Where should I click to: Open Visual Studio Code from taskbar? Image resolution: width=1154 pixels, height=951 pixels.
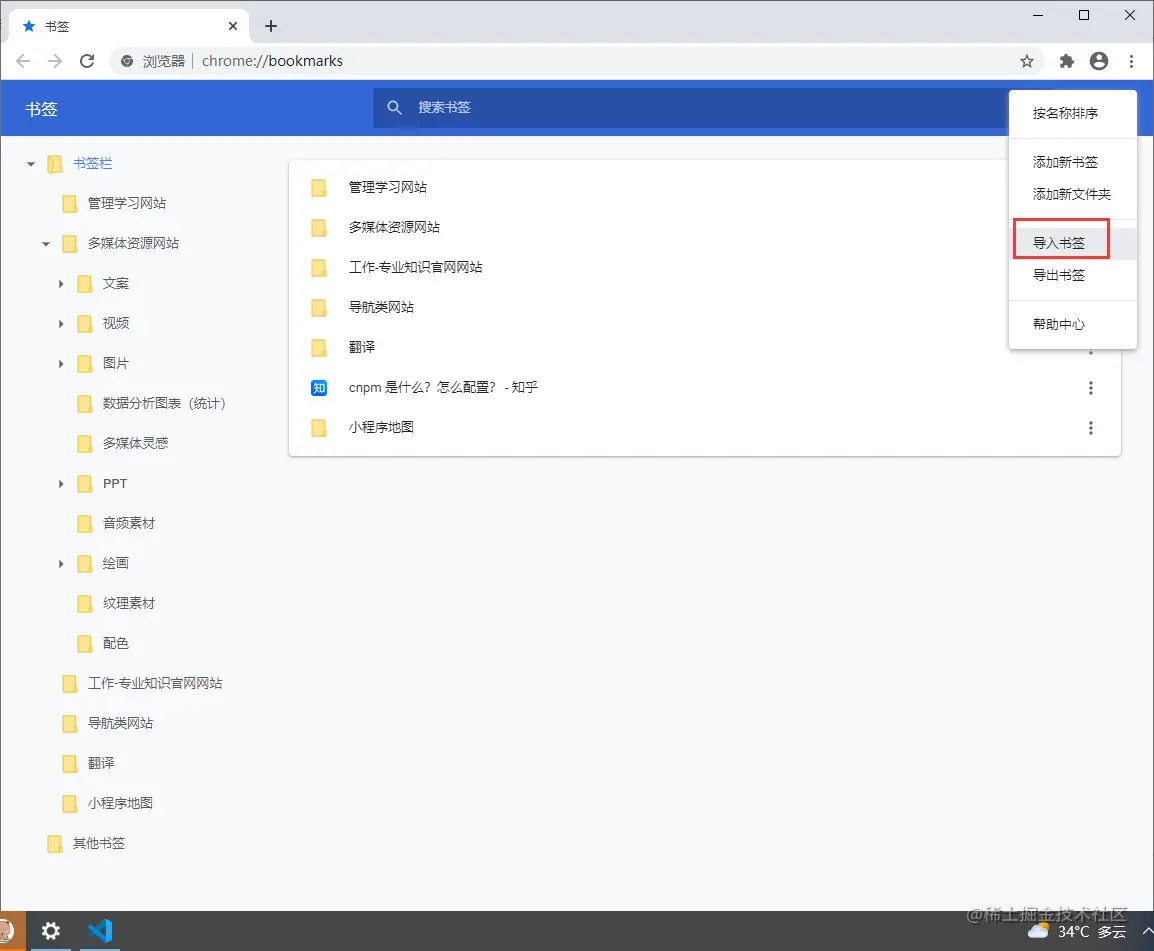point(100,931)
